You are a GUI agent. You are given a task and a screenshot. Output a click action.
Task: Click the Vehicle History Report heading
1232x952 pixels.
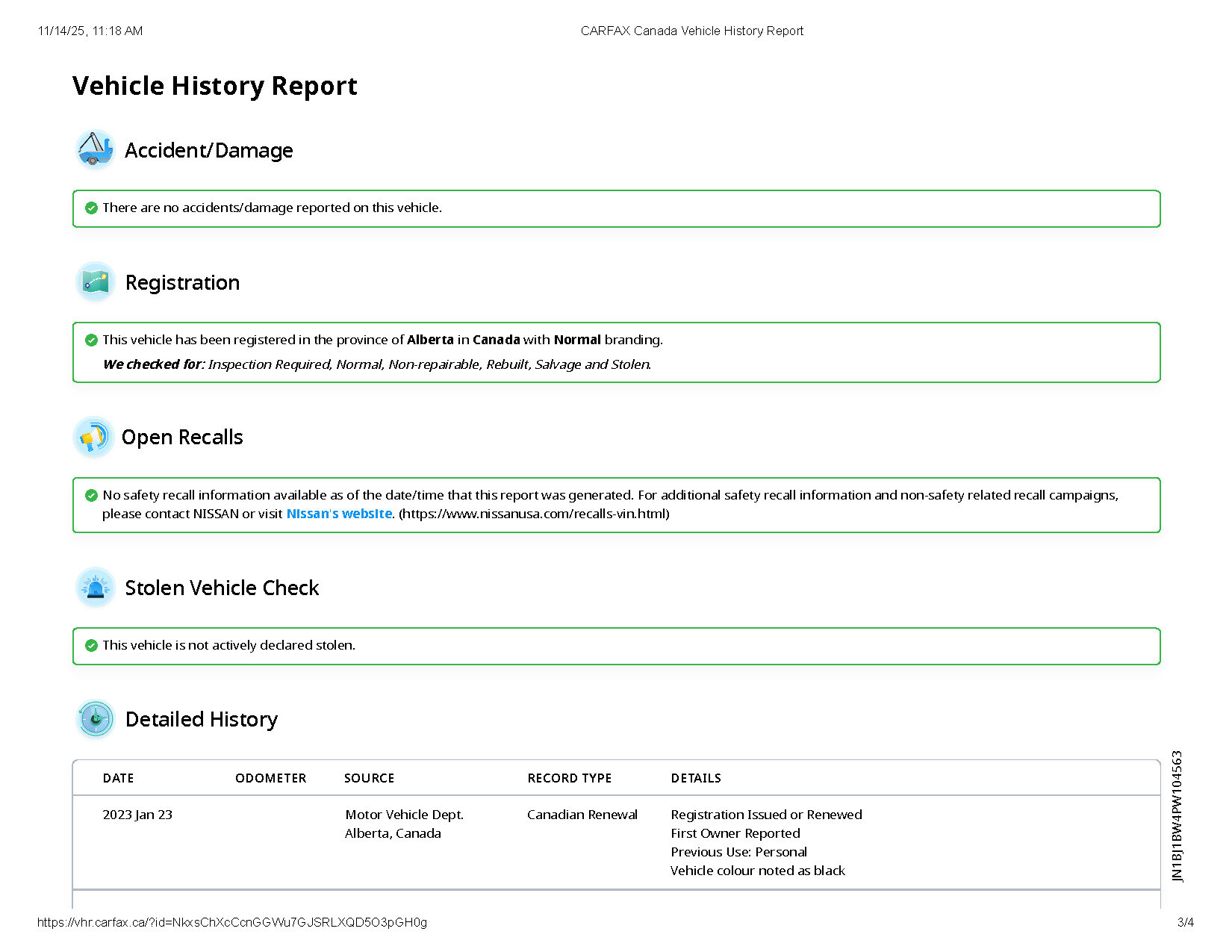(214, 86)
